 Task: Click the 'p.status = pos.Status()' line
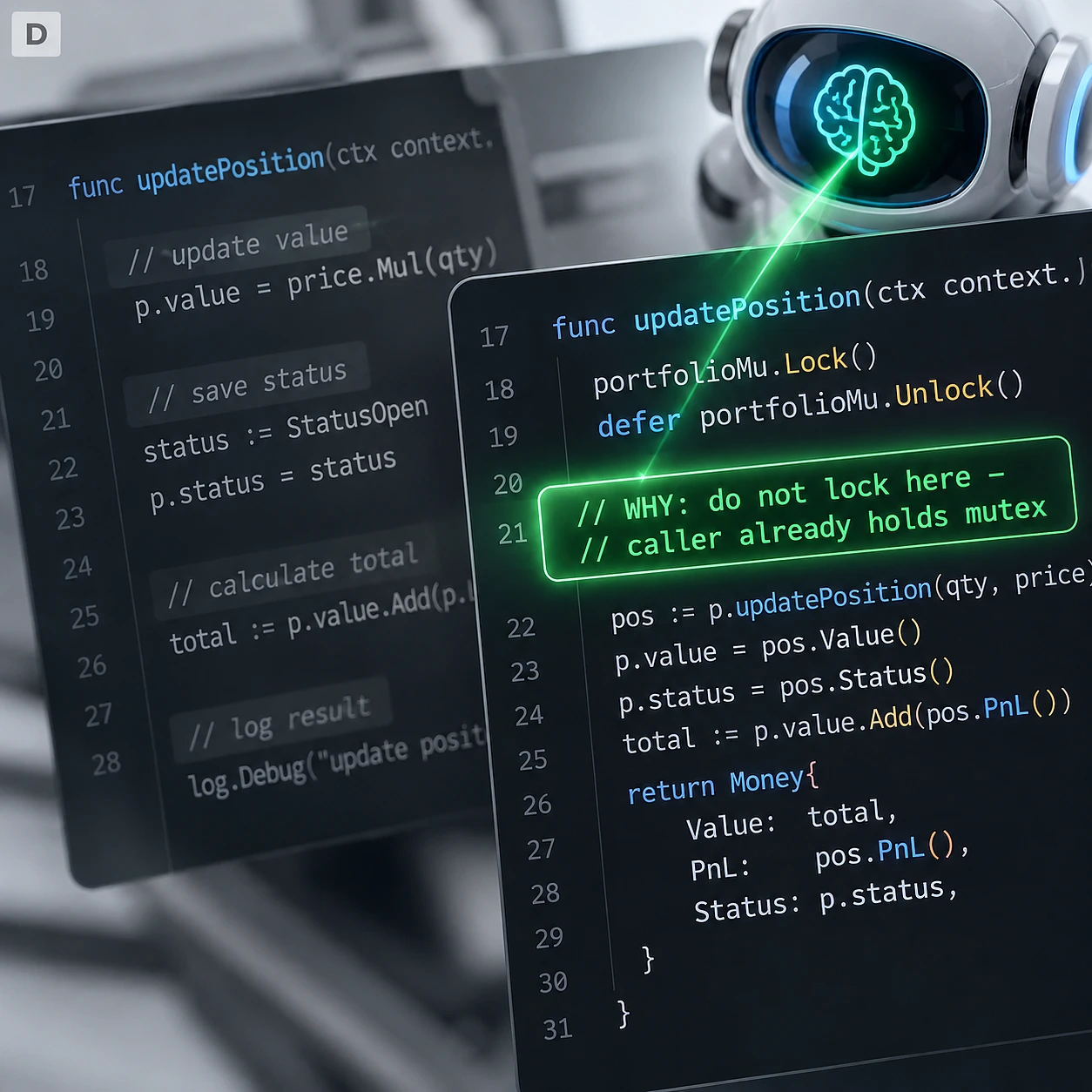coord(786,686)
